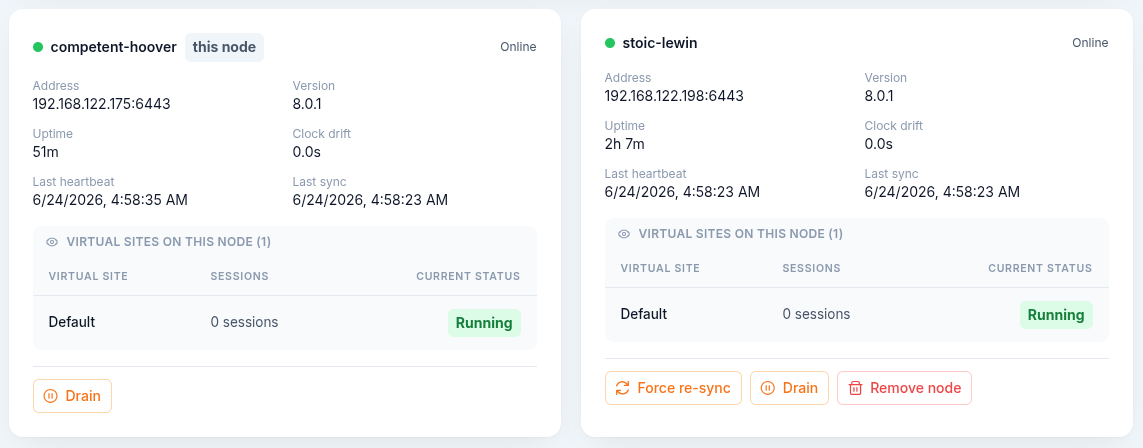
Task: Click the 'this node' badge
Action: [x=225, y=47]
